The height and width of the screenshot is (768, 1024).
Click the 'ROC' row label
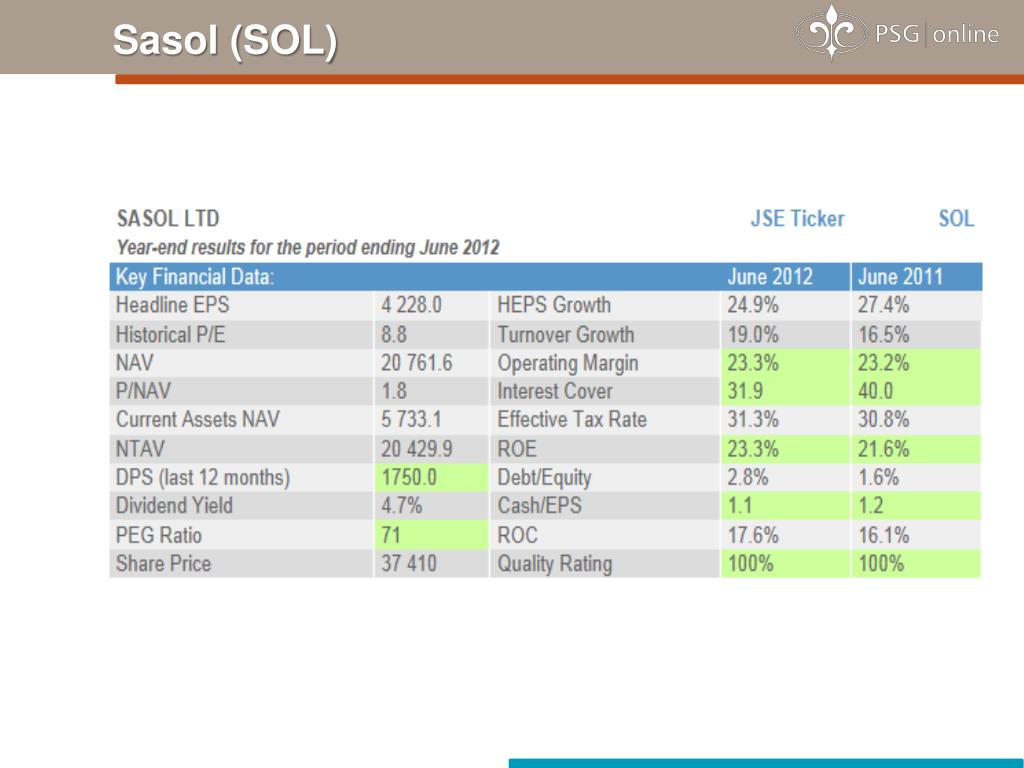tap(517, 536)
